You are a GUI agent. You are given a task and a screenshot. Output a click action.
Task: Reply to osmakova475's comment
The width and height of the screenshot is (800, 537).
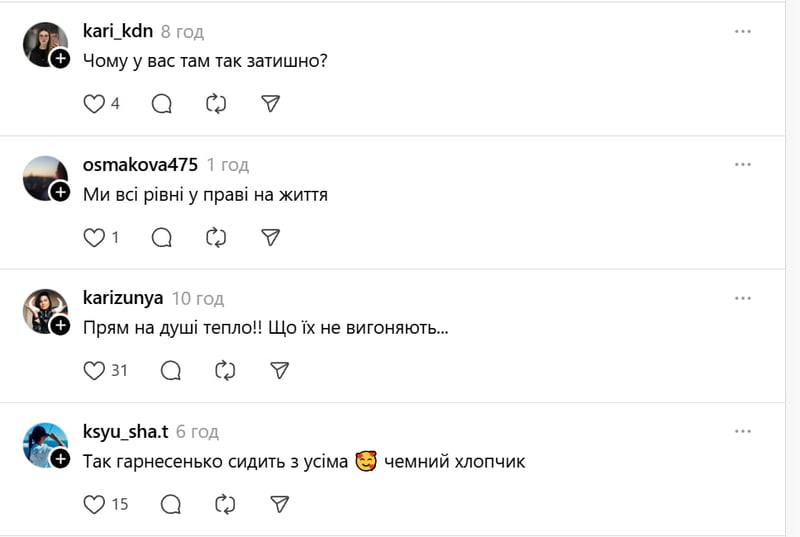(162, 237)
